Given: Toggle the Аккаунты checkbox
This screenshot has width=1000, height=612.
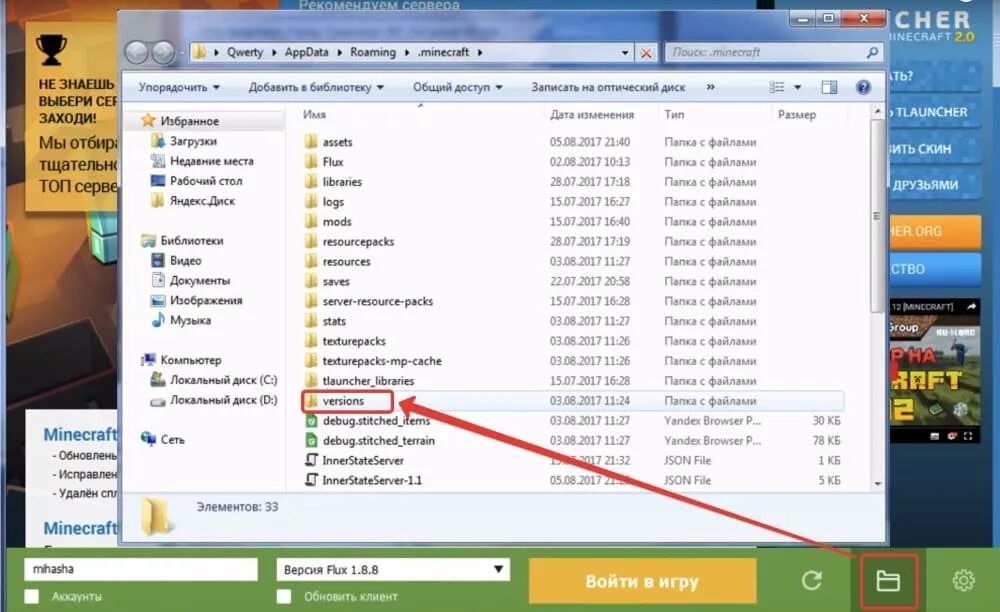Looking at the screenshot, I should [31, 597].
